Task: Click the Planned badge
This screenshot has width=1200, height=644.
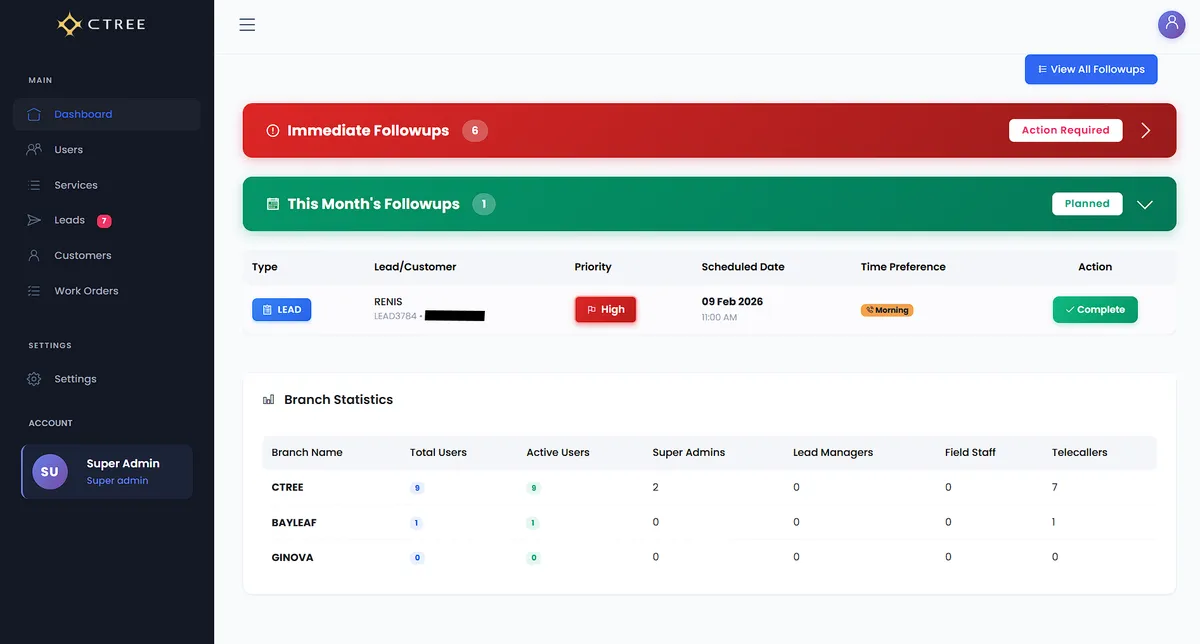Action: [x=1087, y=203]
